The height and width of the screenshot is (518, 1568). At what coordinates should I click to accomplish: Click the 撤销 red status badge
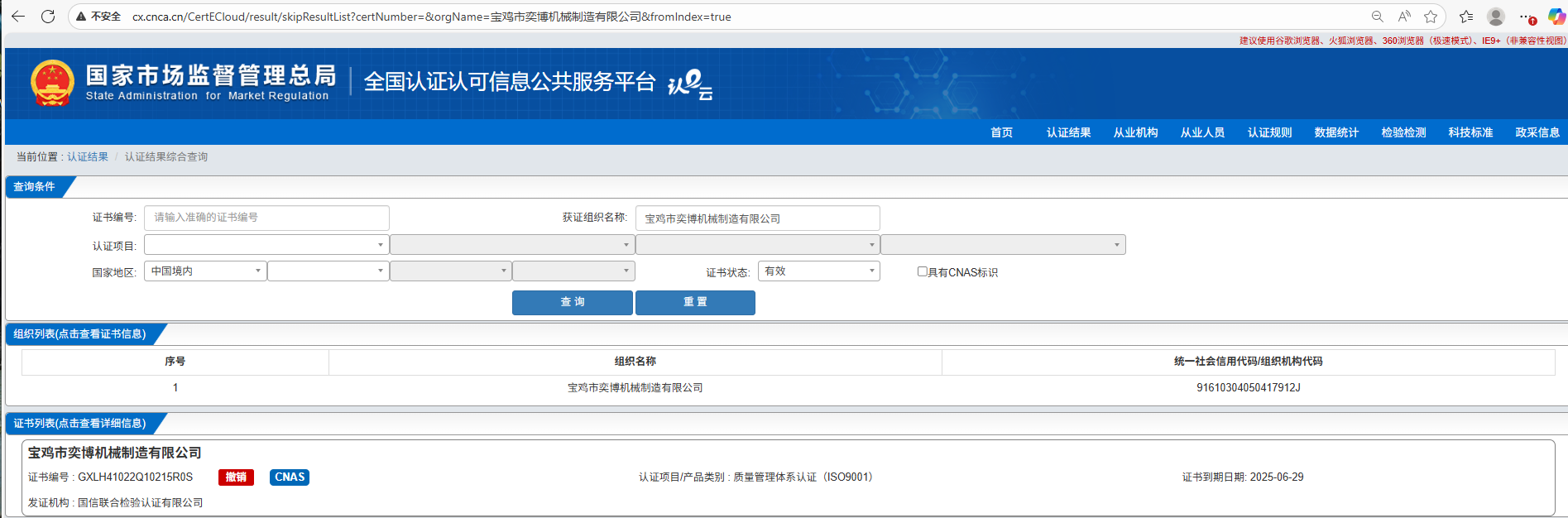point(236,477)
